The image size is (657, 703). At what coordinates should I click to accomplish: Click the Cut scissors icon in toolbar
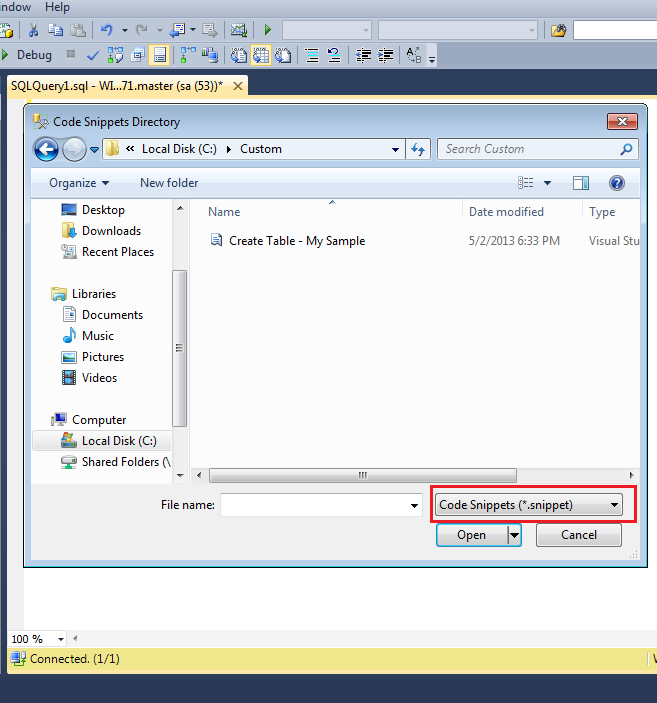pyautogui.click(x=34, y=30)
